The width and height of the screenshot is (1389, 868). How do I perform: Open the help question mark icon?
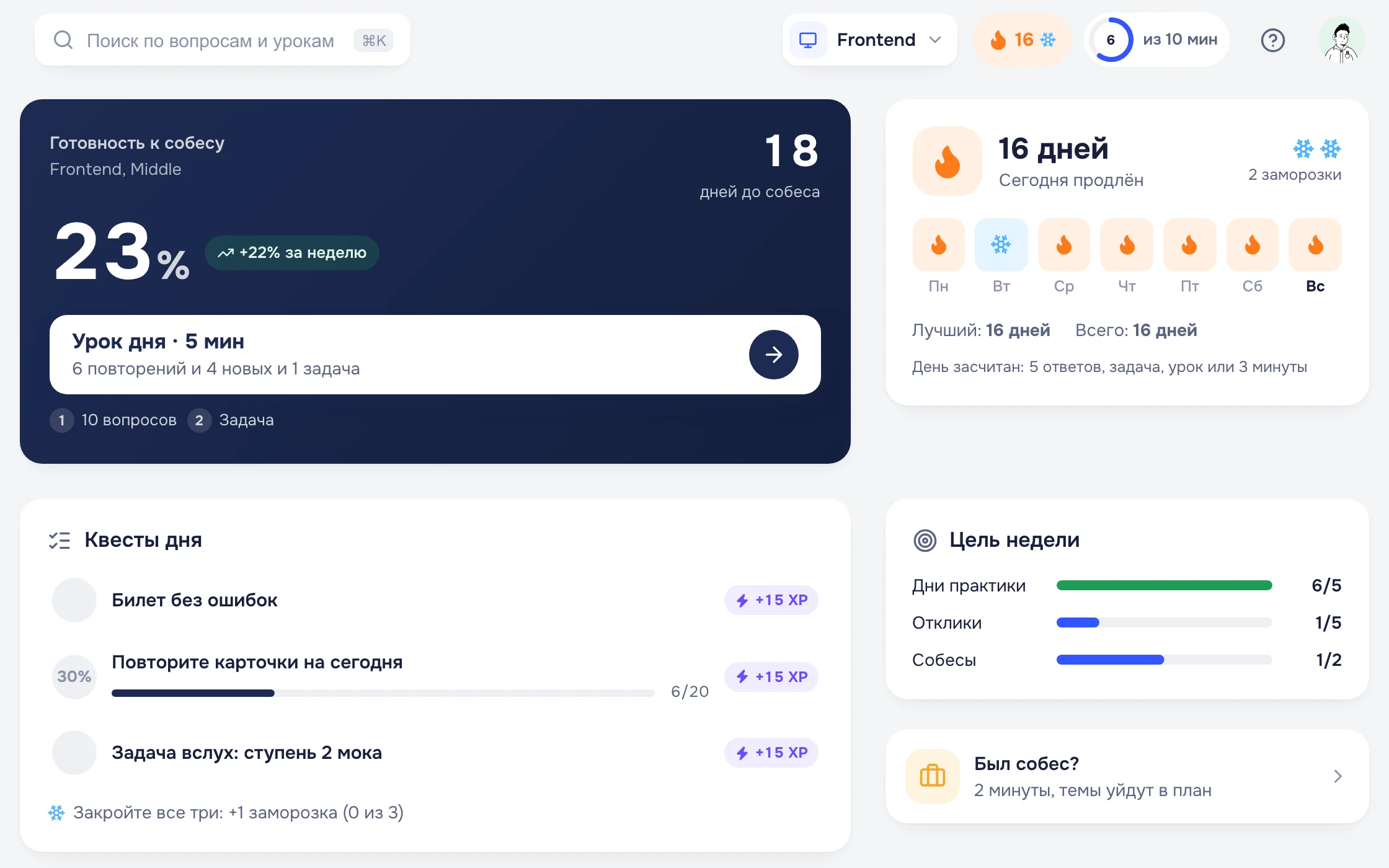tap(1272, 40)
